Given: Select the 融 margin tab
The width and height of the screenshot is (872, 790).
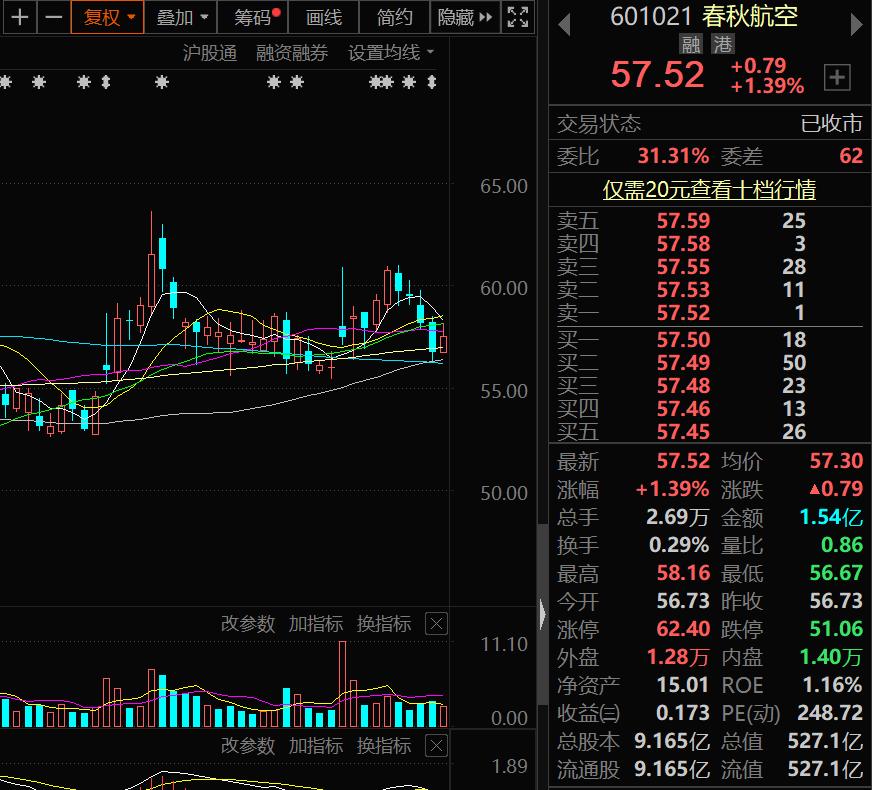Looking at the screenshot, I should (x=691, y=44).
